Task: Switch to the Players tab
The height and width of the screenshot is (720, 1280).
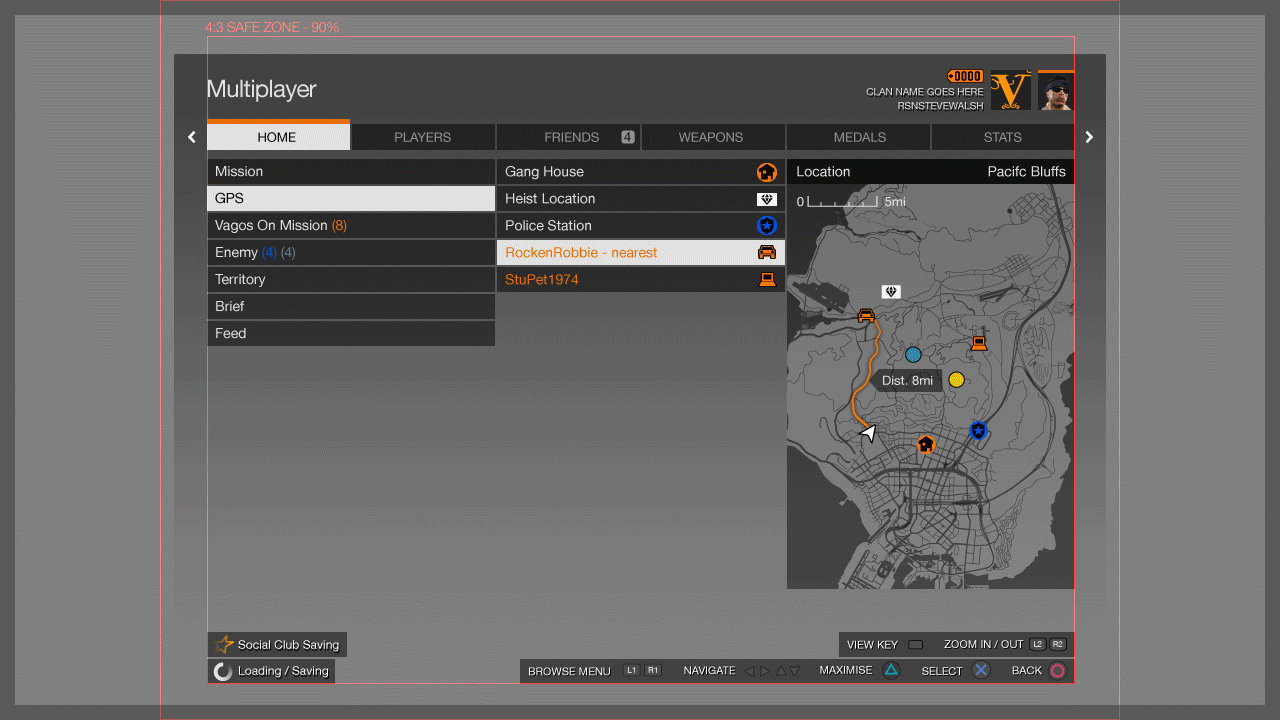Action: [422, 137]
